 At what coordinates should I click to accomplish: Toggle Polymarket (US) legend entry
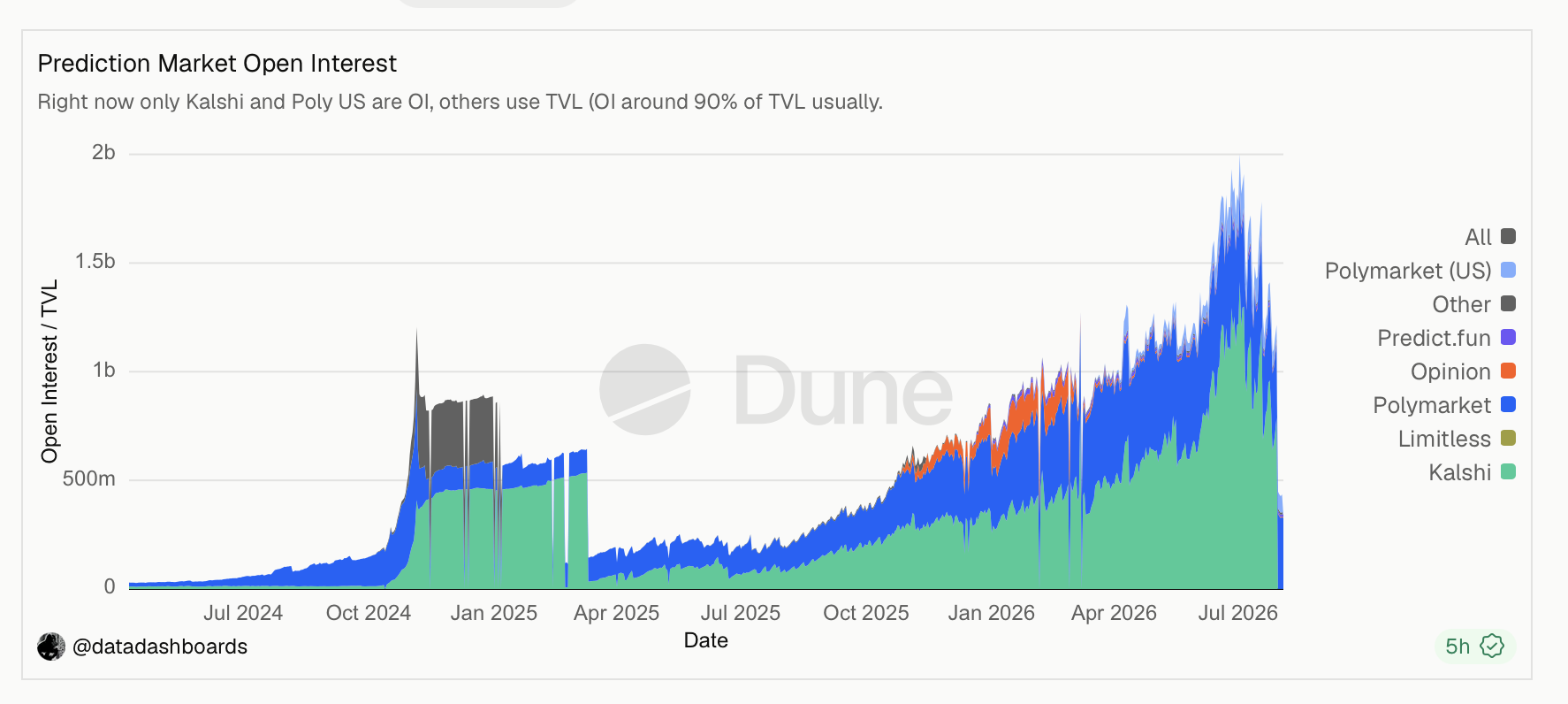1420,271
